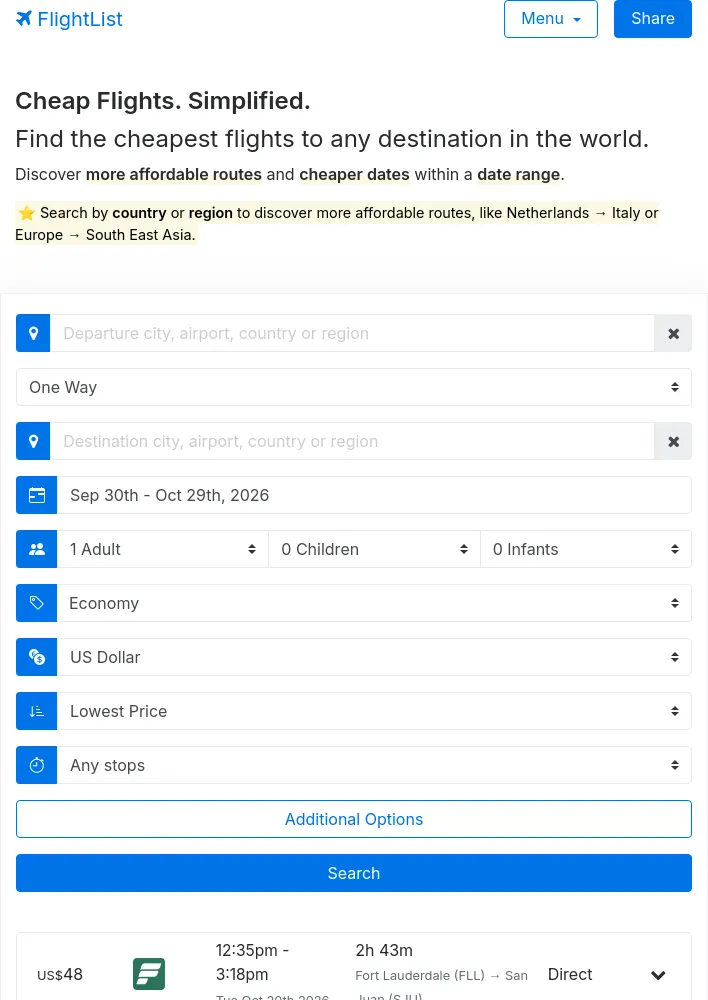This screenshot has height=1000, width=708.
Task: Click the destination location pin icon
Action: point(33,441)
